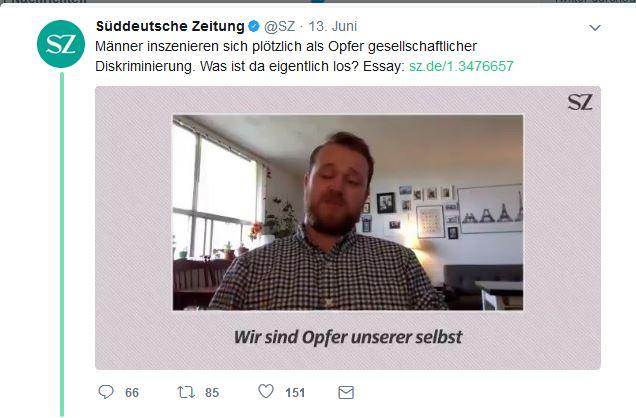Play the video of bearded man
Viewport: 636px width, 418px height.
pyautogui.click(x=348, y=212)
